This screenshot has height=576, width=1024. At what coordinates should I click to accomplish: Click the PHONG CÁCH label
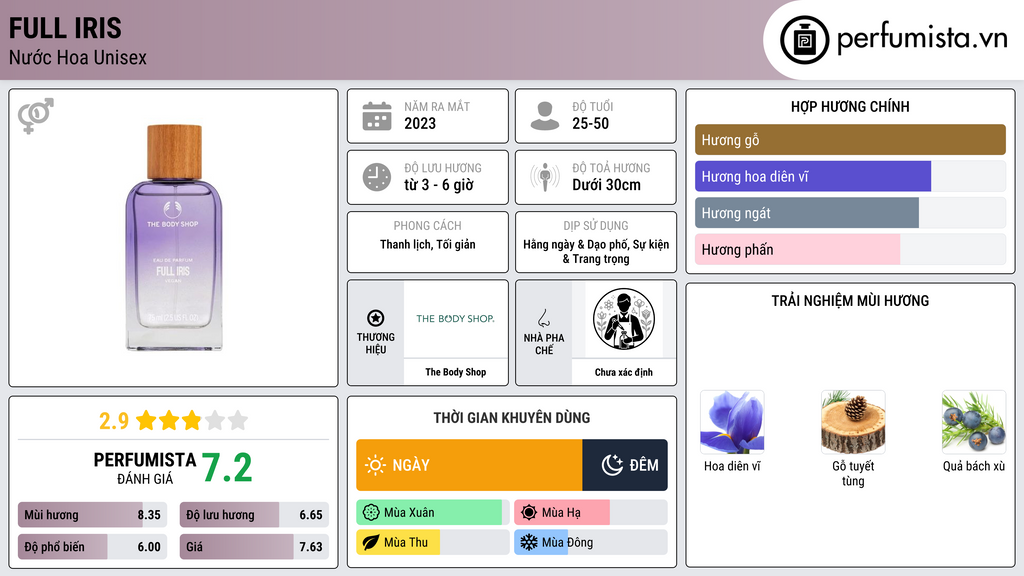(427, 226)
